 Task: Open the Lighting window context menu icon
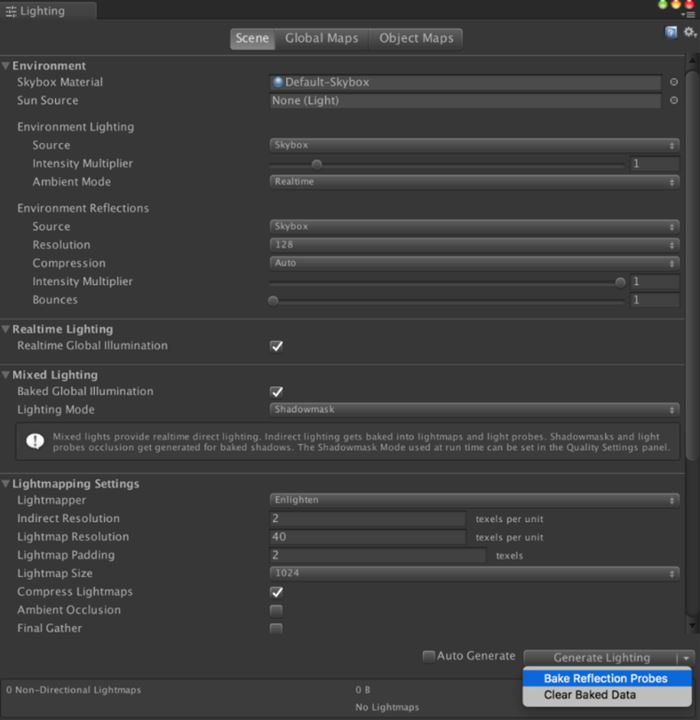click(688, 14)
